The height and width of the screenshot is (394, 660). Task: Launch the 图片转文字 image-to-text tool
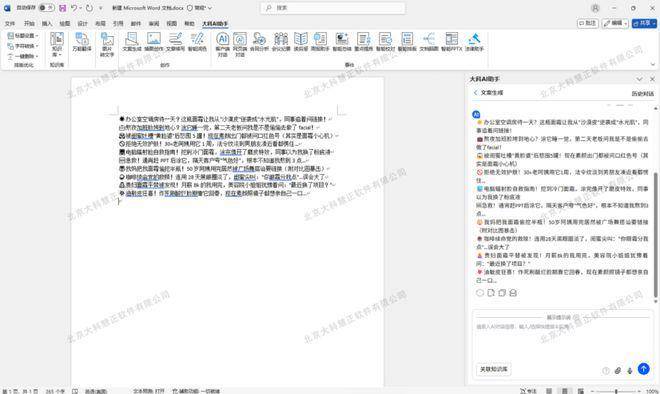[107, 45]
